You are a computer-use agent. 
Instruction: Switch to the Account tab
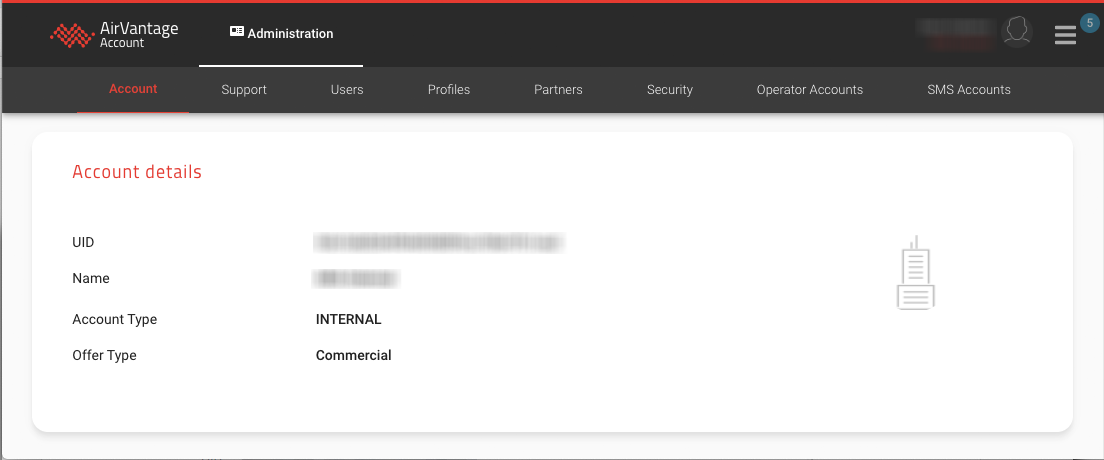133,89
